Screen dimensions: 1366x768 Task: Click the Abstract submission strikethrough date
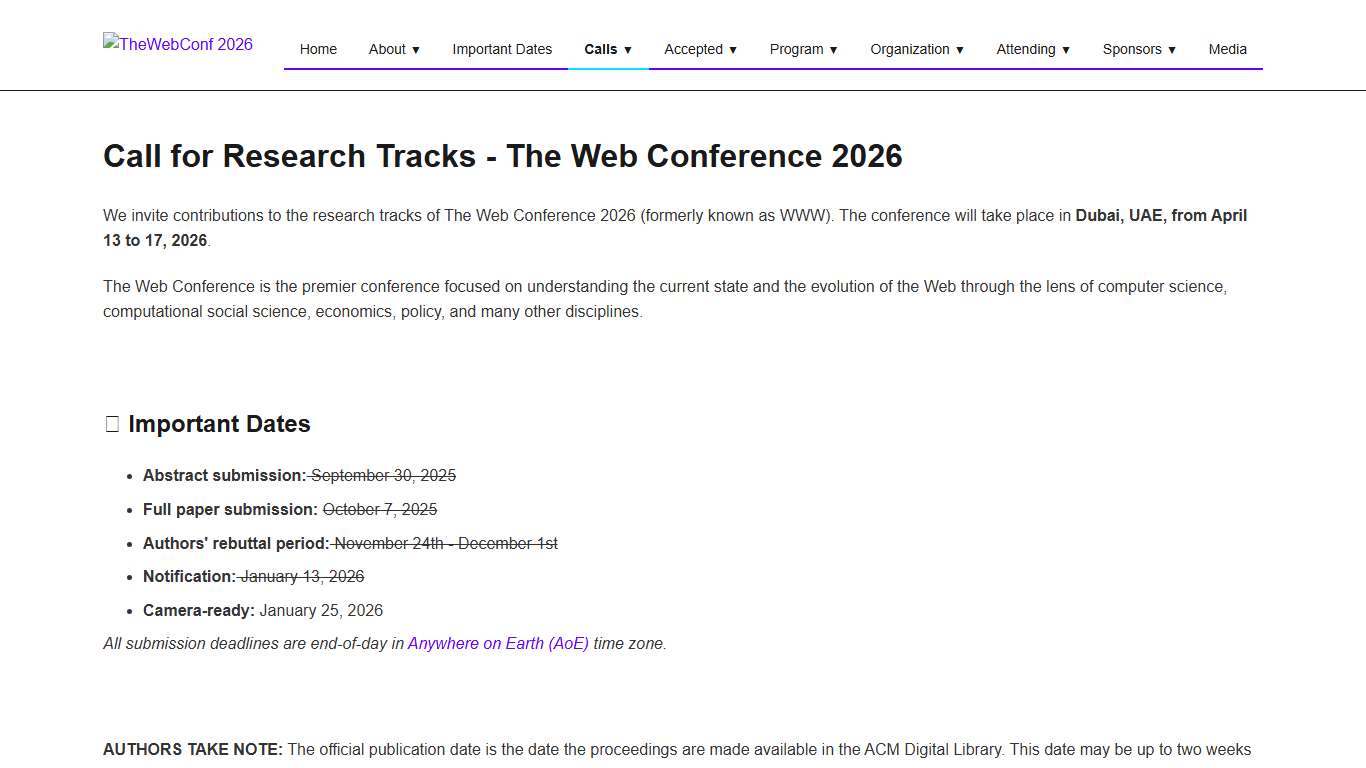tap(383, 475)
